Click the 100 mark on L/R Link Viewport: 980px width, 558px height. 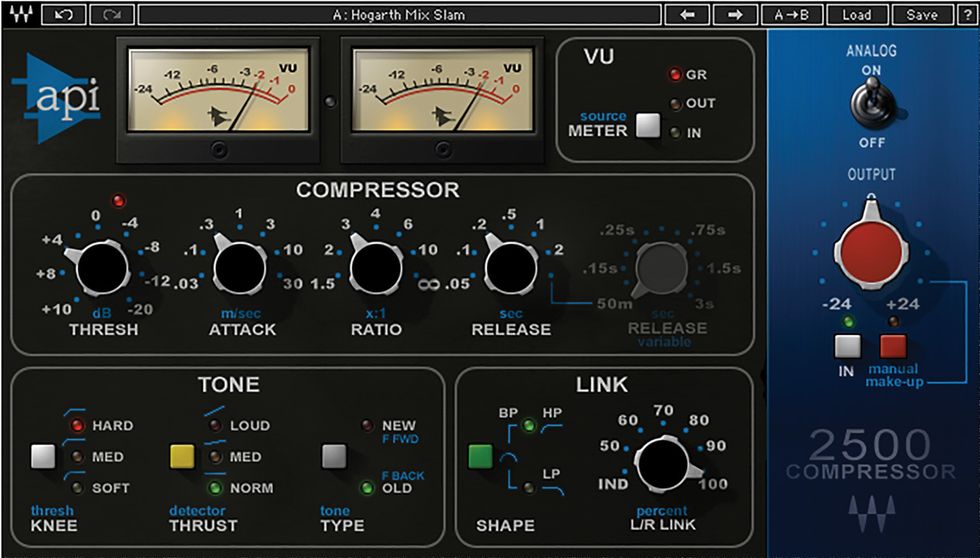[x=714, y=484]
